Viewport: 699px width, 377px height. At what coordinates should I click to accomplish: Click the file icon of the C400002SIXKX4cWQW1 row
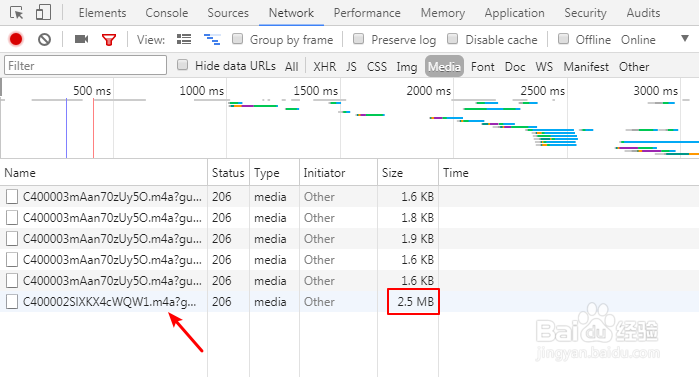point(12,302)
